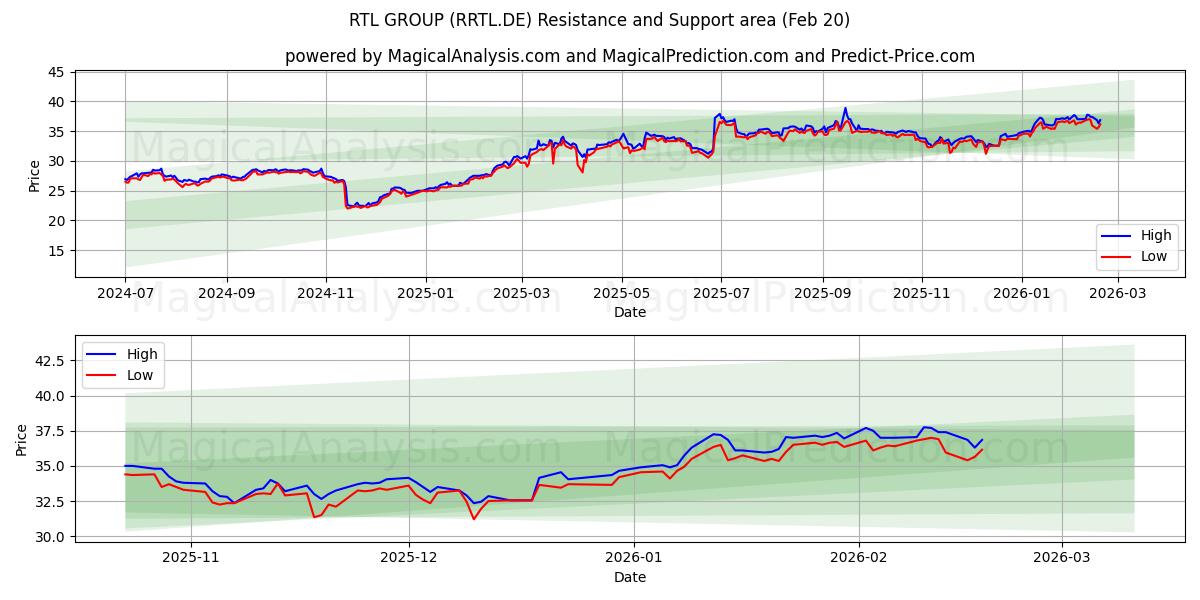Click the '2026-01' tick label in upper chart
This screenshot has height=600, width=1200.
pos(1022,294)
